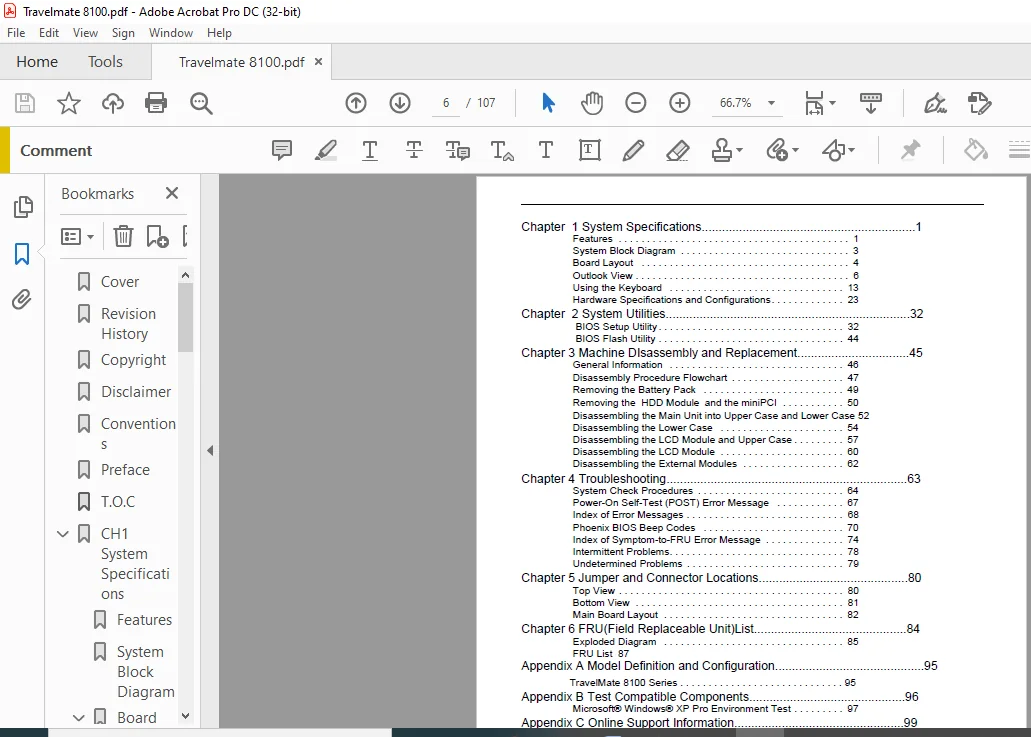This screenshot has width=1031, height=737.
Task: Choose the Selection arrow tool
Action: tap(548, 103)
